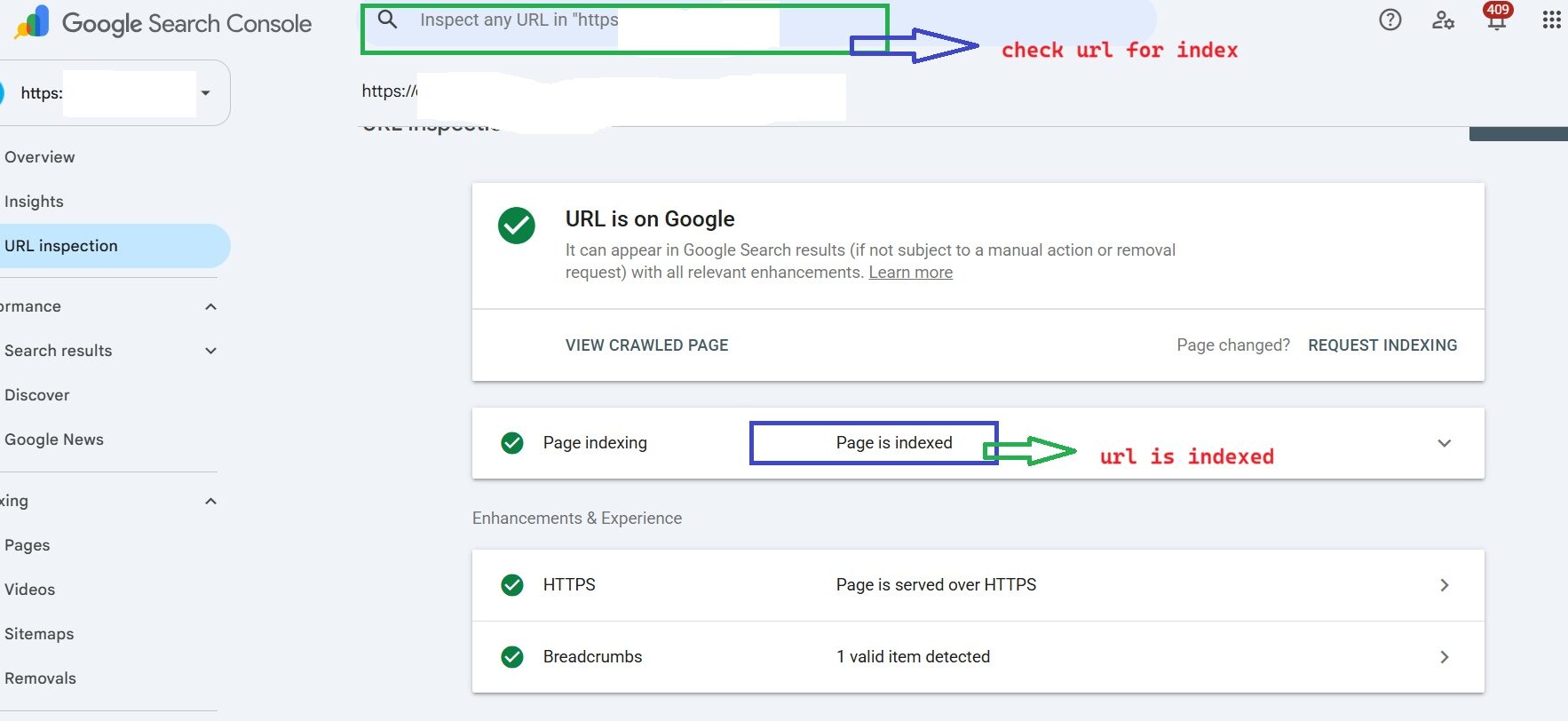This screenshot has width=1568, height=721.
Task: Open users and settings icon
Action: tap(1443, 20)
